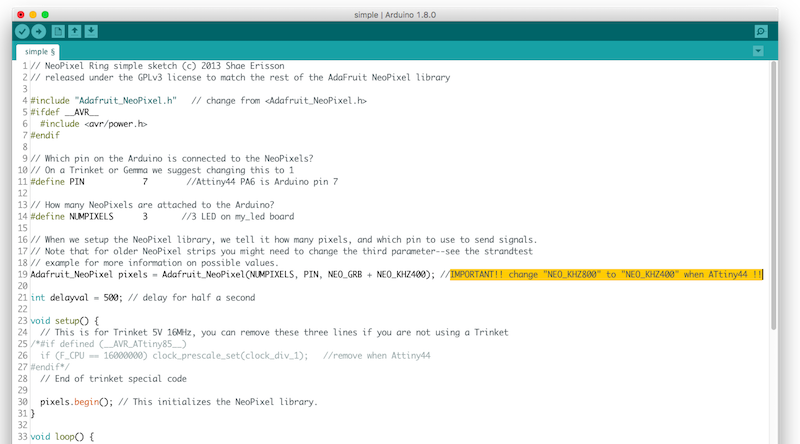Click the green maximize window button

click(45, 15)
